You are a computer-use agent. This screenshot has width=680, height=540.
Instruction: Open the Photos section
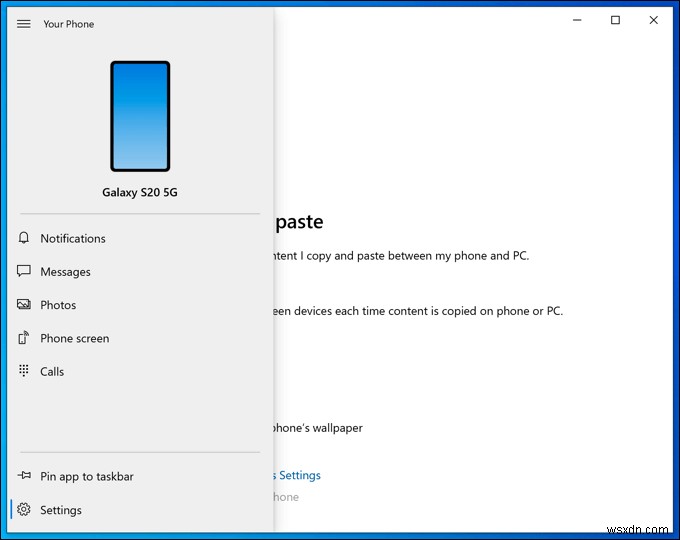coord(140,305)
